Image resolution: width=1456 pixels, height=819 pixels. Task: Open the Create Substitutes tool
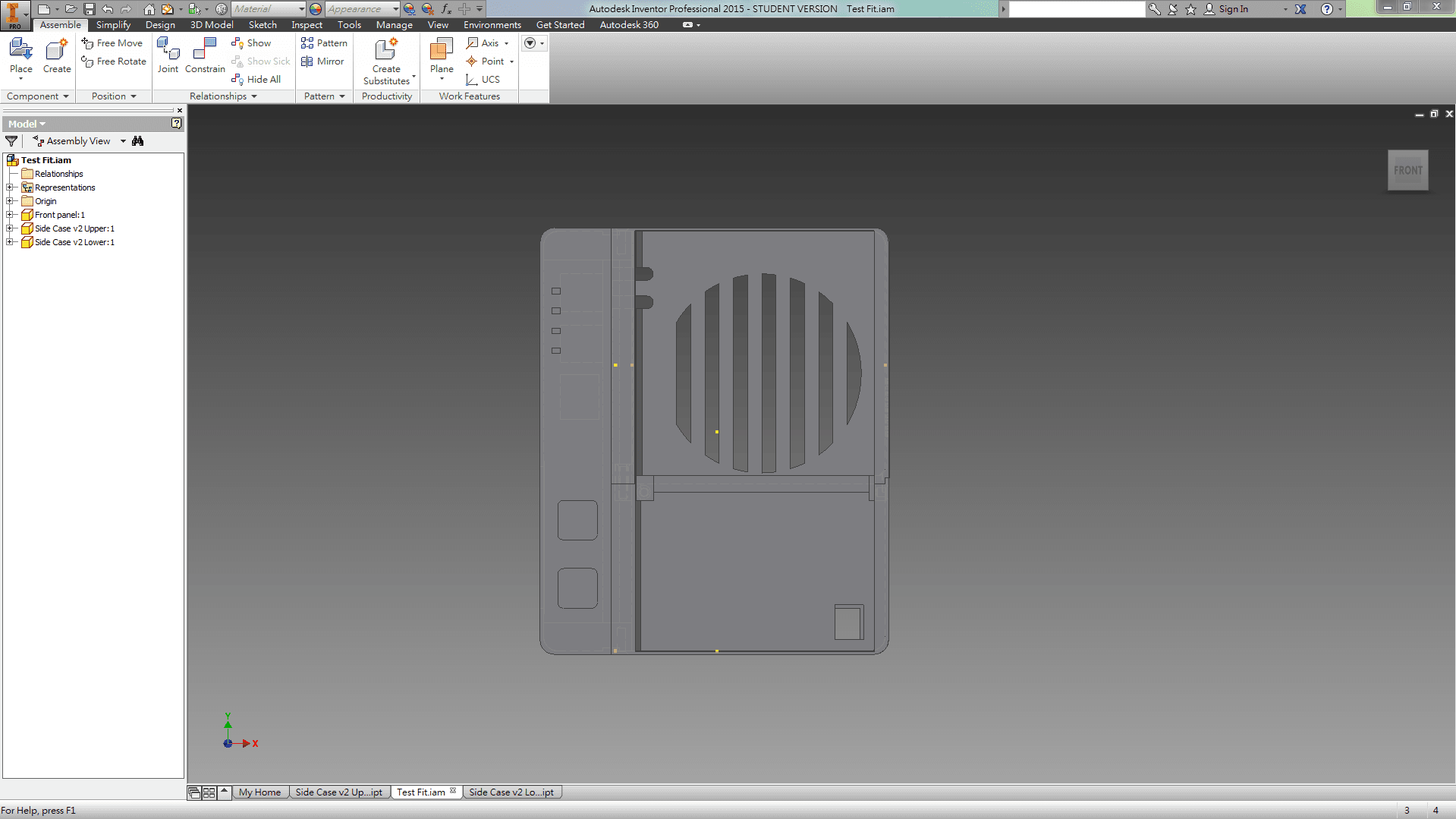[386, 61]
